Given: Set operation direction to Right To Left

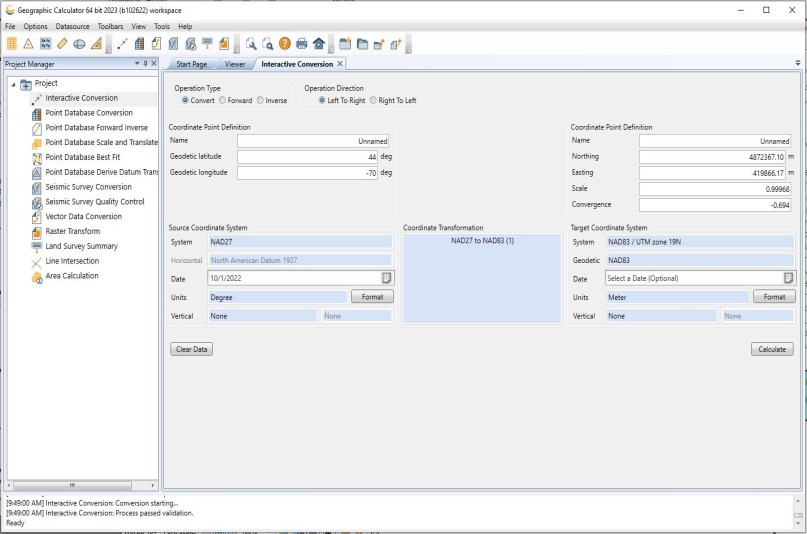Looking at the screenshot, I should (x=374, y=100).
